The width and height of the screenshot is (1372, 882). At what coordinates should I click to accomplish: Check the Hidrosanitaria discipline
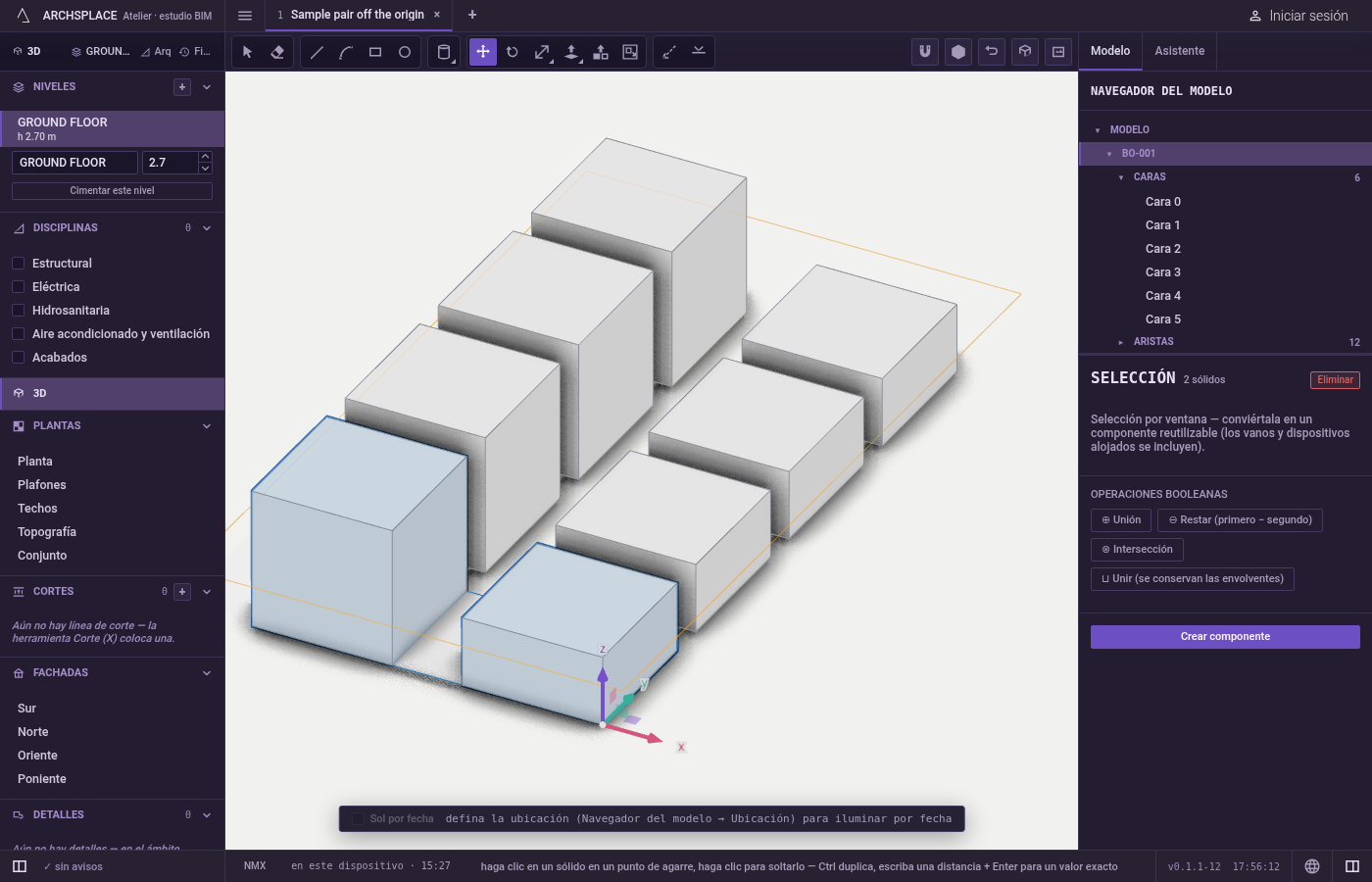click(18, 311)
